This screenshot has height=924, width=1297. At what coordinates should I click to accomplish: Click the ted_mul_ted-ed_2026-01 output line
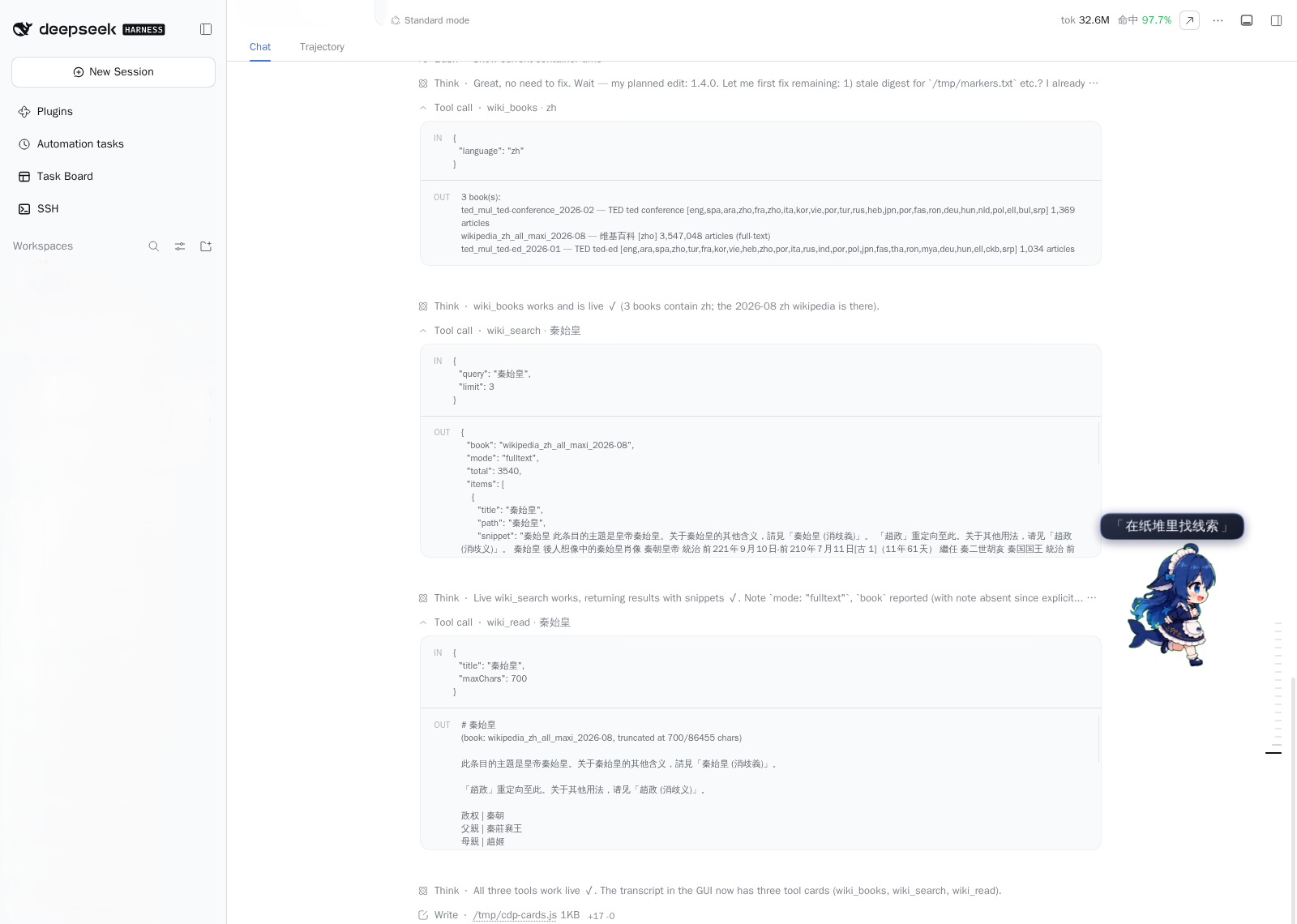[768, 250]
